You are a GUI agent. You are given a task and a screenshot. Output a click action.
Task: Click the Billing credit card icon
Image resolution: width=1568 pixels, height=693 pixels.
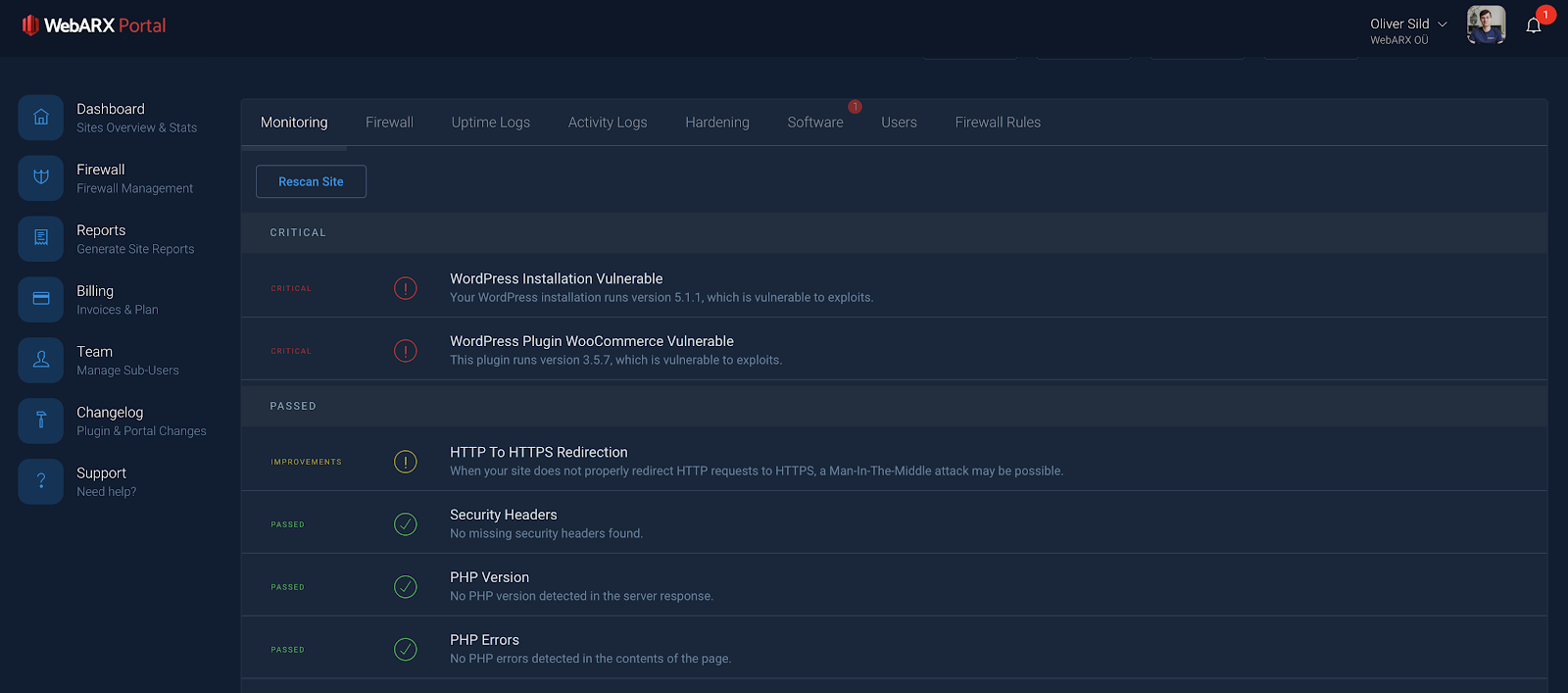41,300
